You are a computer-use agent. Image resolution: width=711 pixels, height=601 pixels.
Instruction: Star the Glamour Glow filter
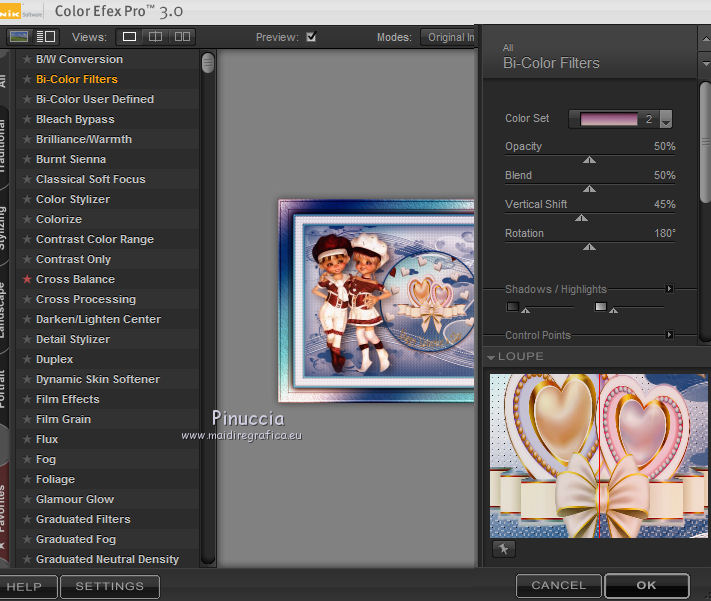27,499
